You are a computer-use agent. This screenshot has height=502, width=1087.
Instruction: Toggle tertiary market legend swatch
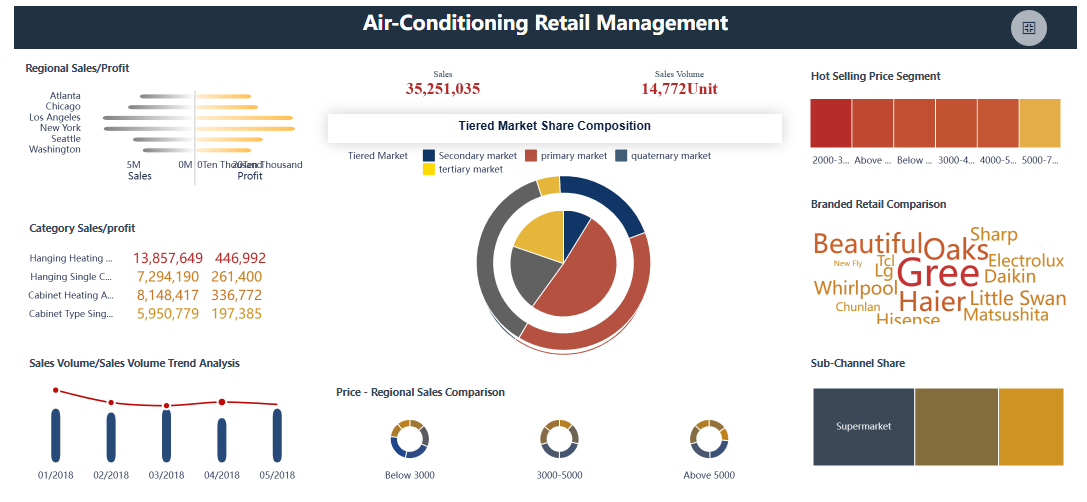coord(428,169)
